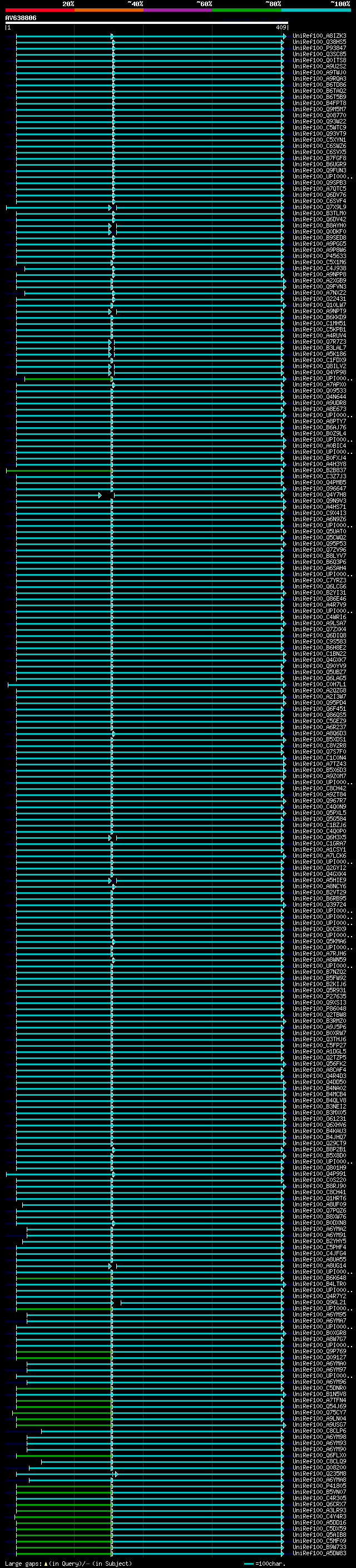
Task: Select hit UniRef100_Q08200
Action: click(319, 1468)
